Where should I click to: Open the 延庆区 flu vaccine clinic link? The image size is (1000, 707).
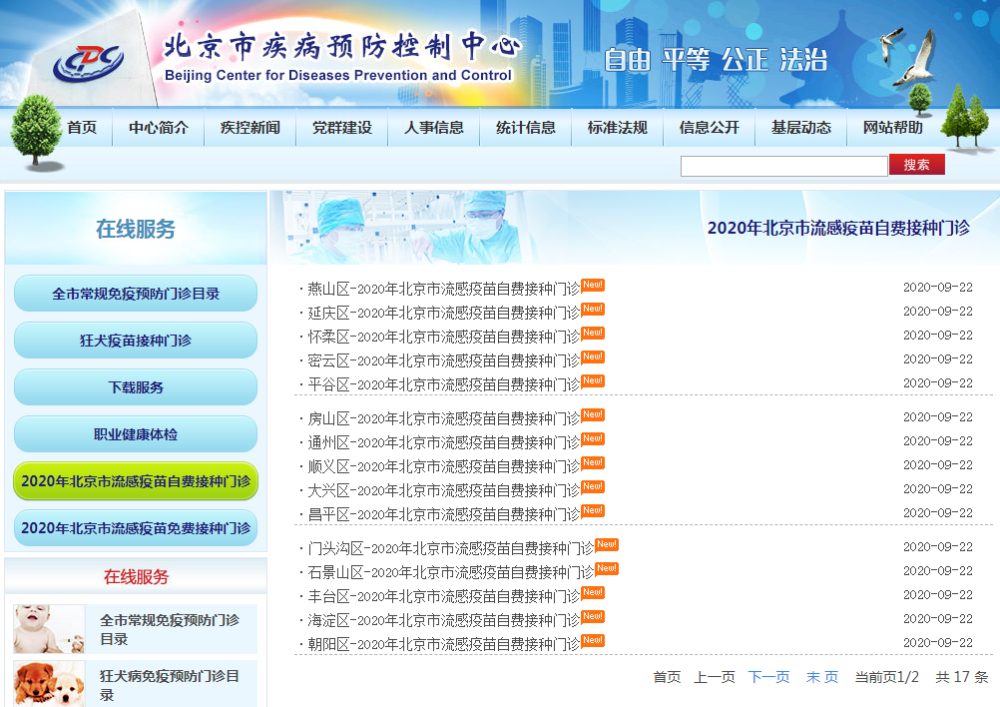[443, 313]
